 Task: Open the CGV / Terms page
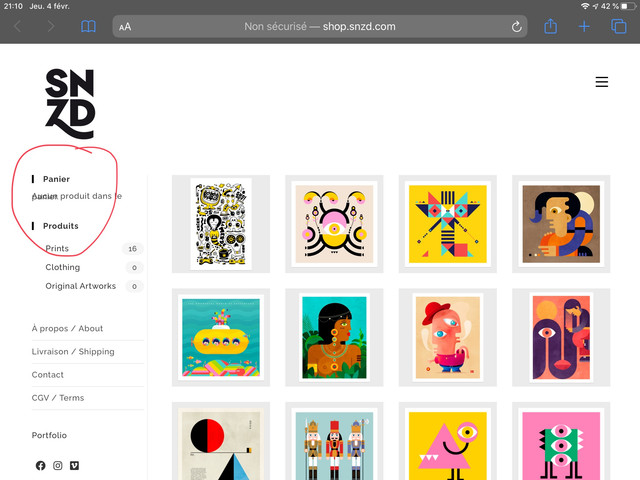pyautogui.click(x=58, y=398)
